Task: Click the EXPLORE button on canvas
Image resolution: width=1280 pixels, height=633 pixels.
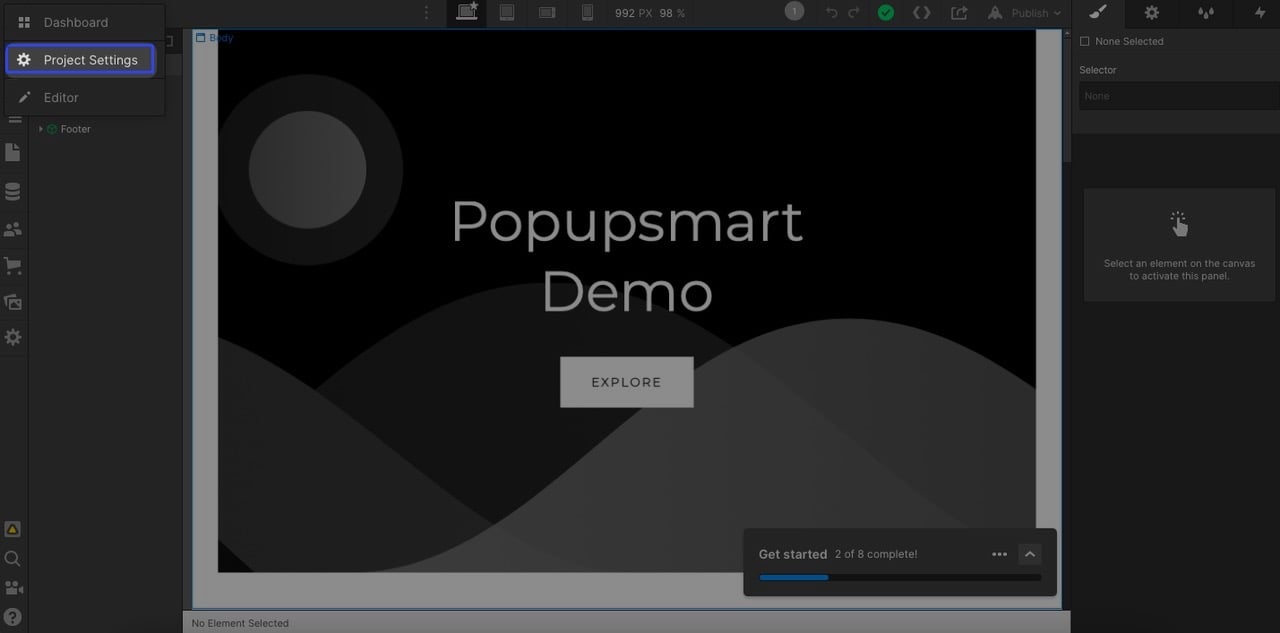Action: click(x=626, y=382)
